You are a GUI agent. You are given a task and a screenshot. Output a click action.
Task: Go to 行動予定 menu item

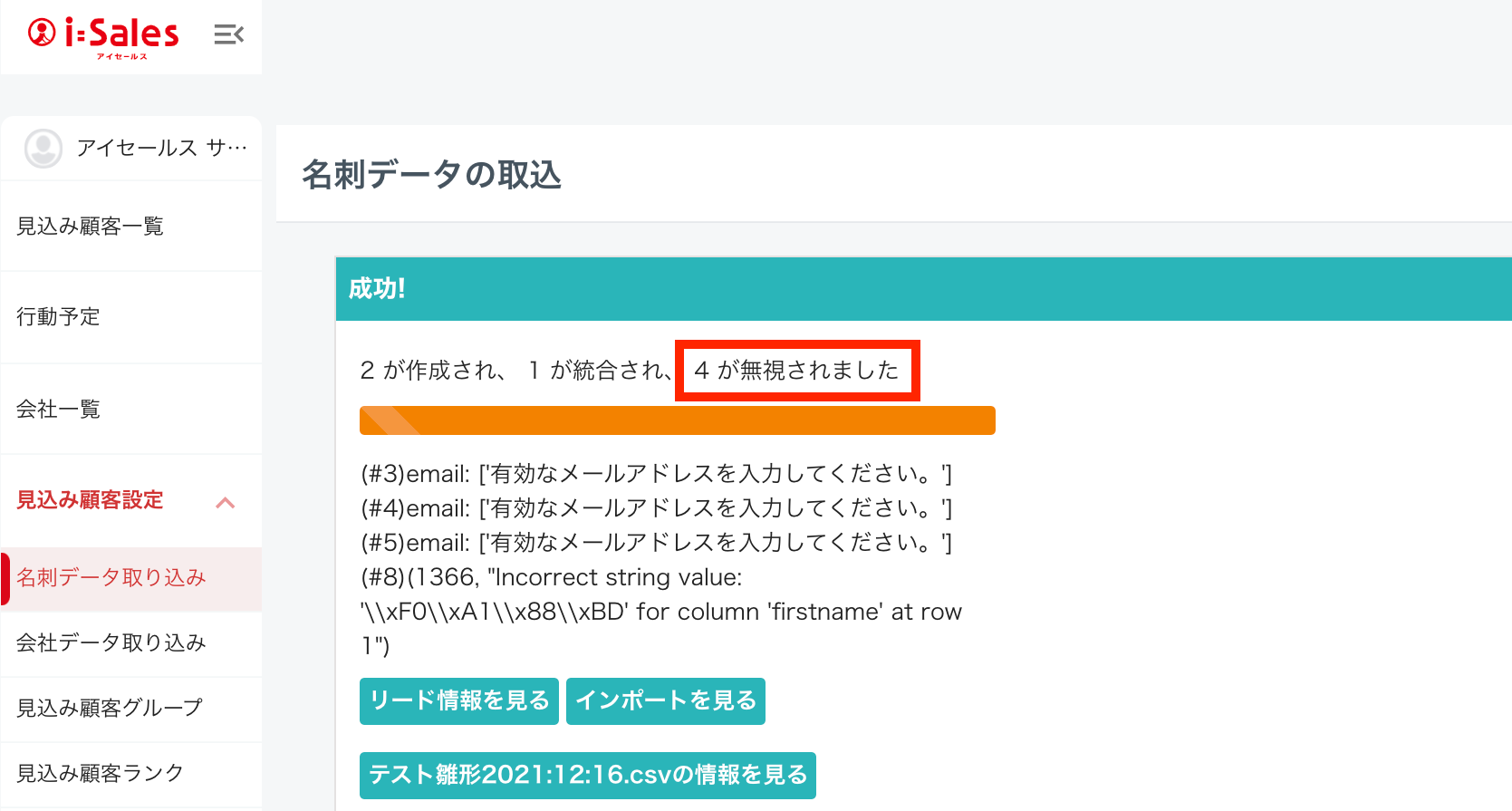58,317
